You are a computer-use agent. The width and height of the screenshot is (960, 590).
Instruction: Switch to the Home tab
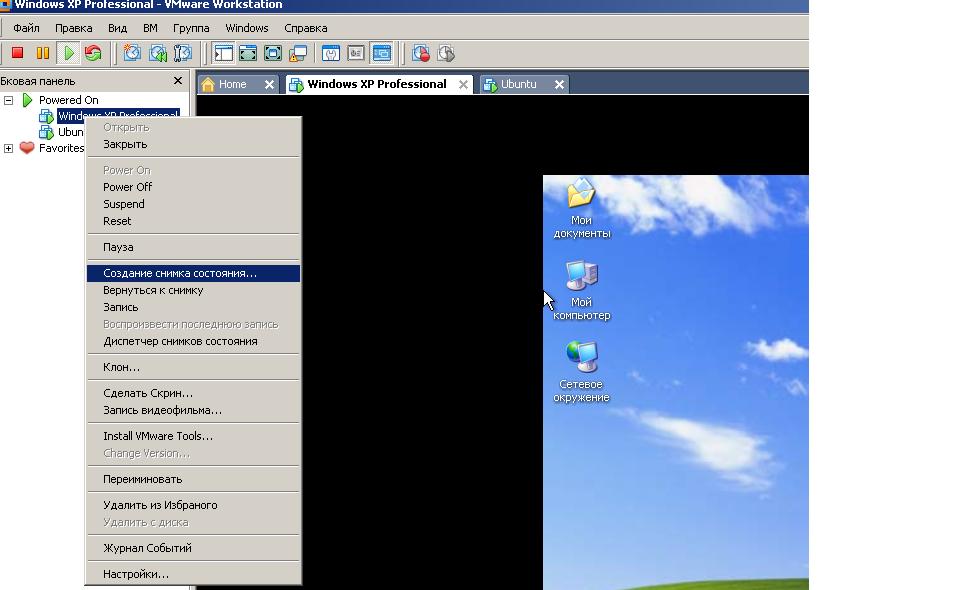coord(239,84)
